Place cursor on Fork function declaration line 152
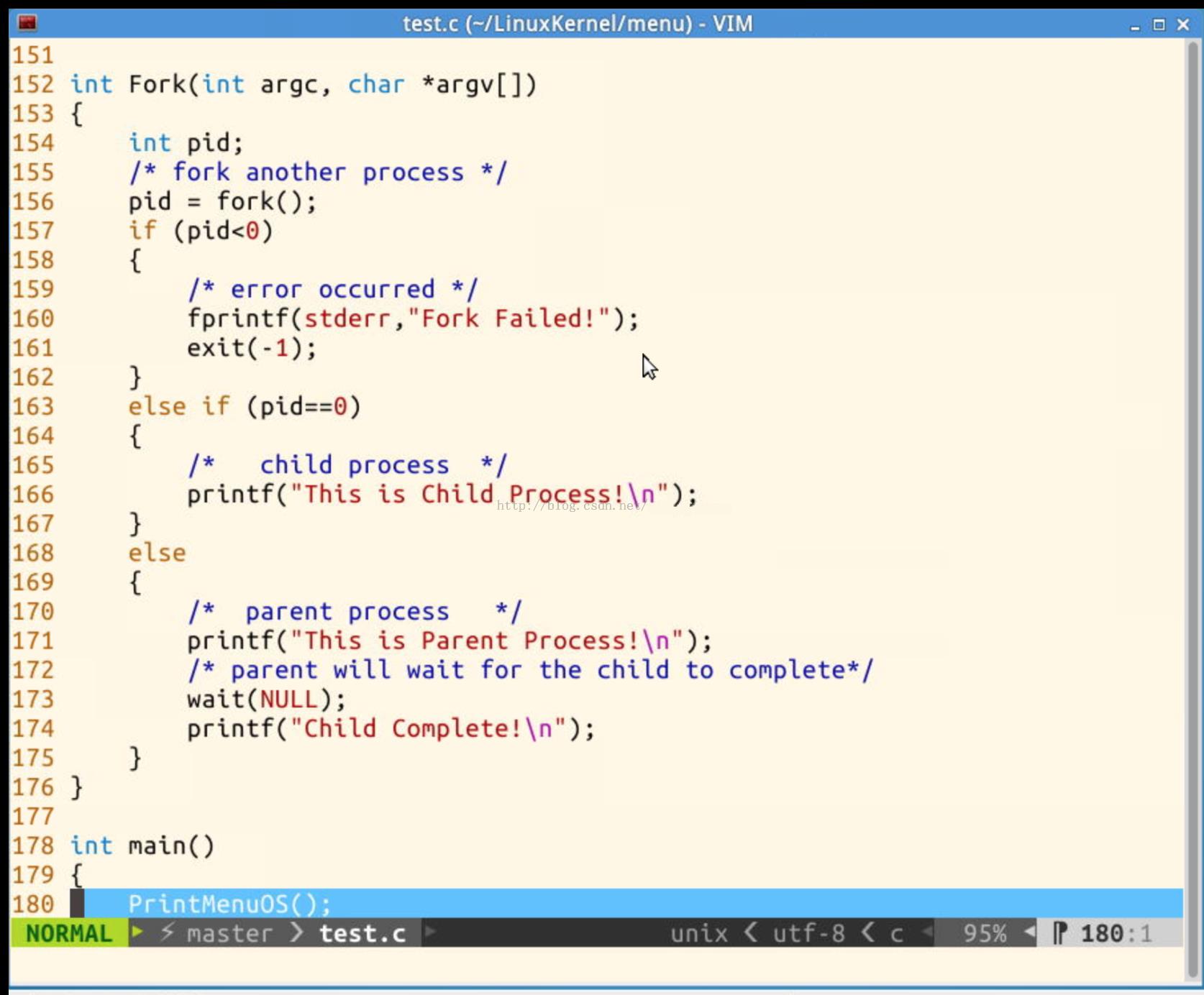The image size is (1204, 995). pos(304,85)
